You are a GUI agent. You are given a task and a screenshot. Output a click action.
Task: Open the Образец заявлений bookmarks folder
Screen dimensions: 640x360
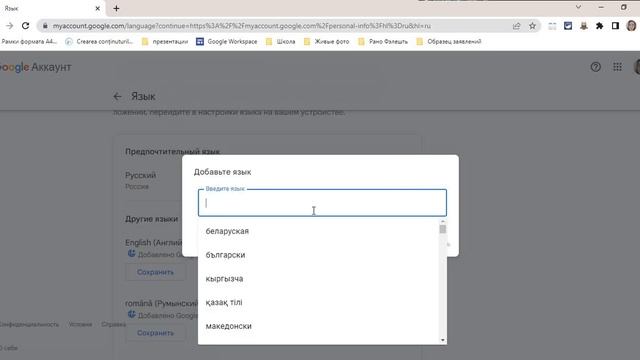(x=449, y=42)
